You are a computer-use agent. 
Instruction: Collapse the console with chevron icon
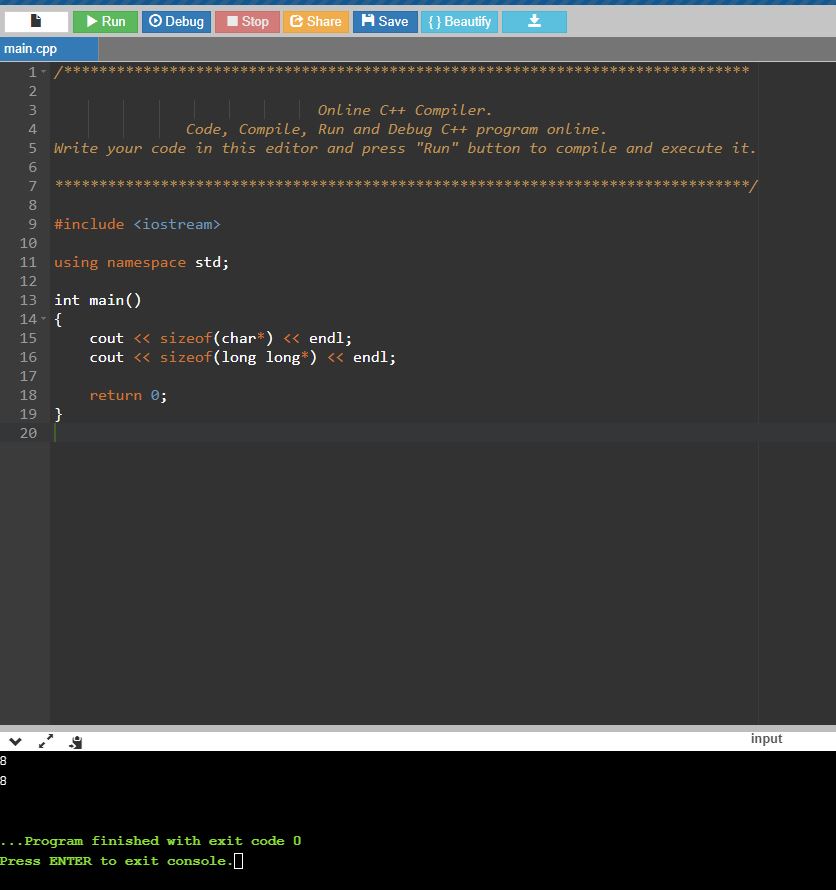[15, 742]
